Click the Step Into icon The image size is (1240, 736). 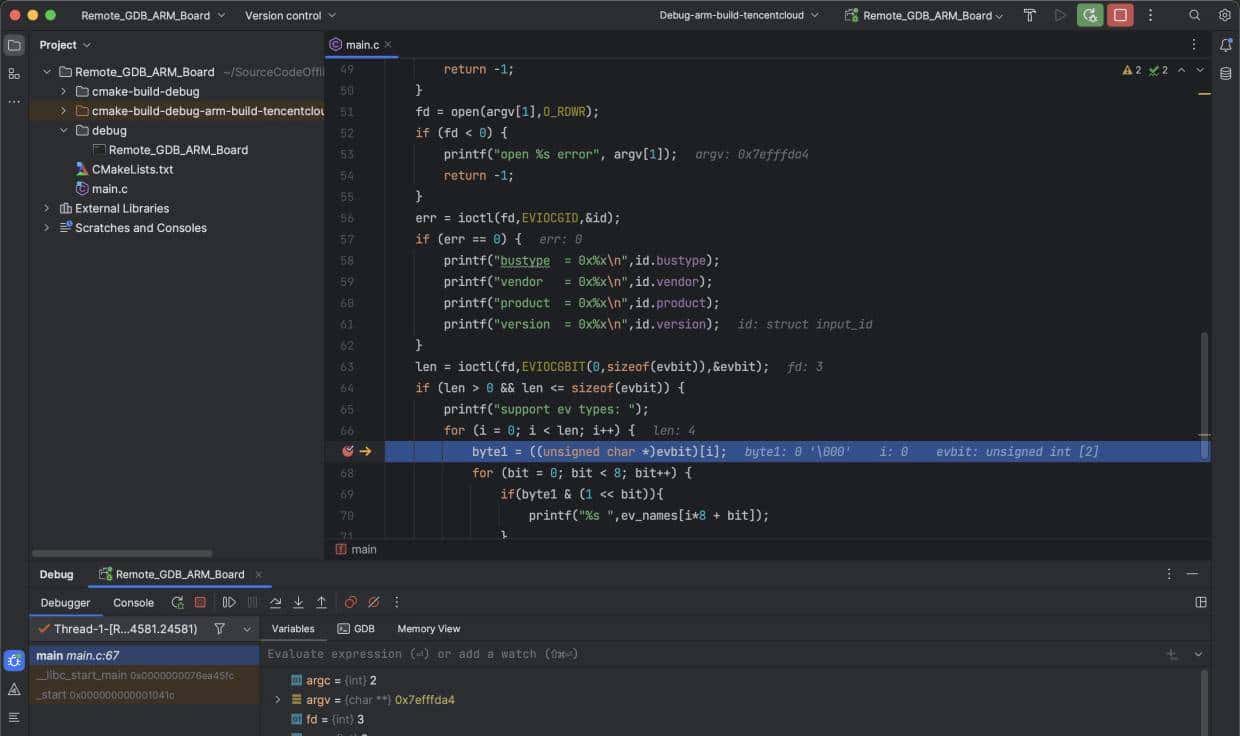coord(298,602)
